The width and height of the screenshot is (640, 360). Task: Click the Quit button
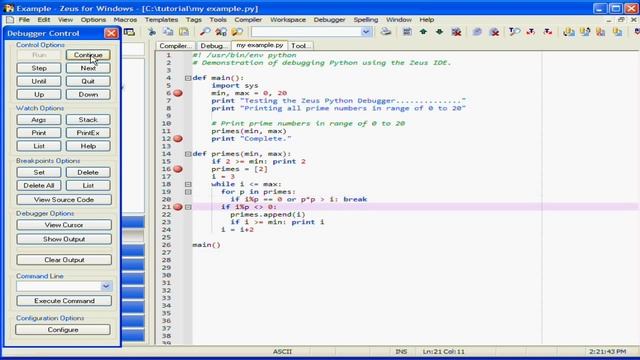coord(88,81)
